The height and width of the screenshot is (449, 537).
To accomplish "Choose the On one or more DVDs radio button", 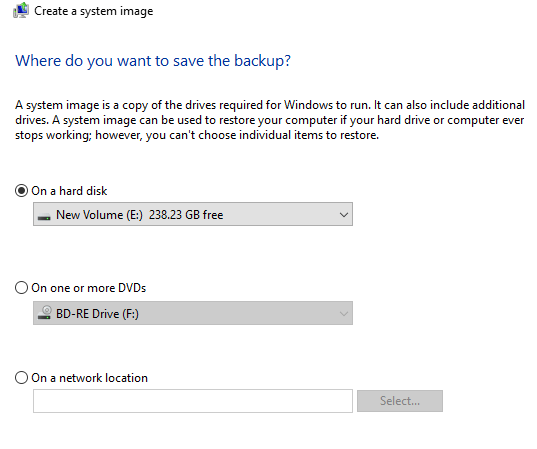I will click(21, 288).
